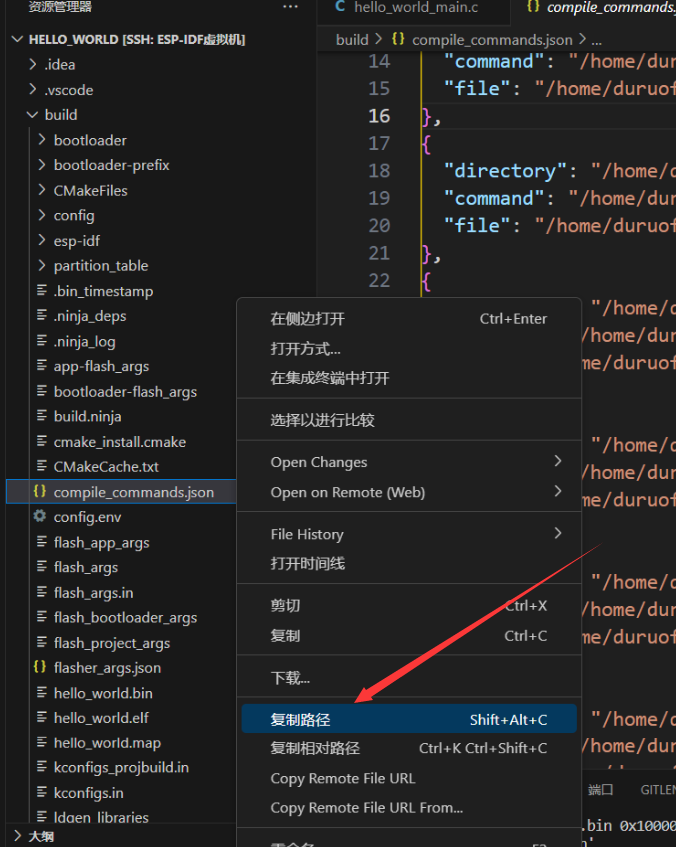Click Copy Remote File URL menu entry
Screen dimensions: 676x847
(x=342, y=778)
